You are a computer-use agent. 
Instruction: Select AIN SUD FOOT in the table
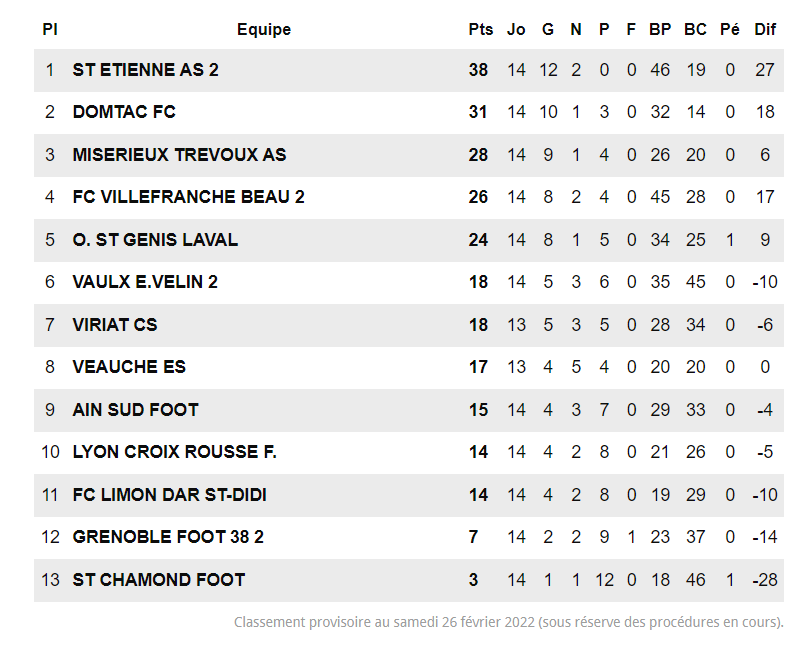[135, 410]
